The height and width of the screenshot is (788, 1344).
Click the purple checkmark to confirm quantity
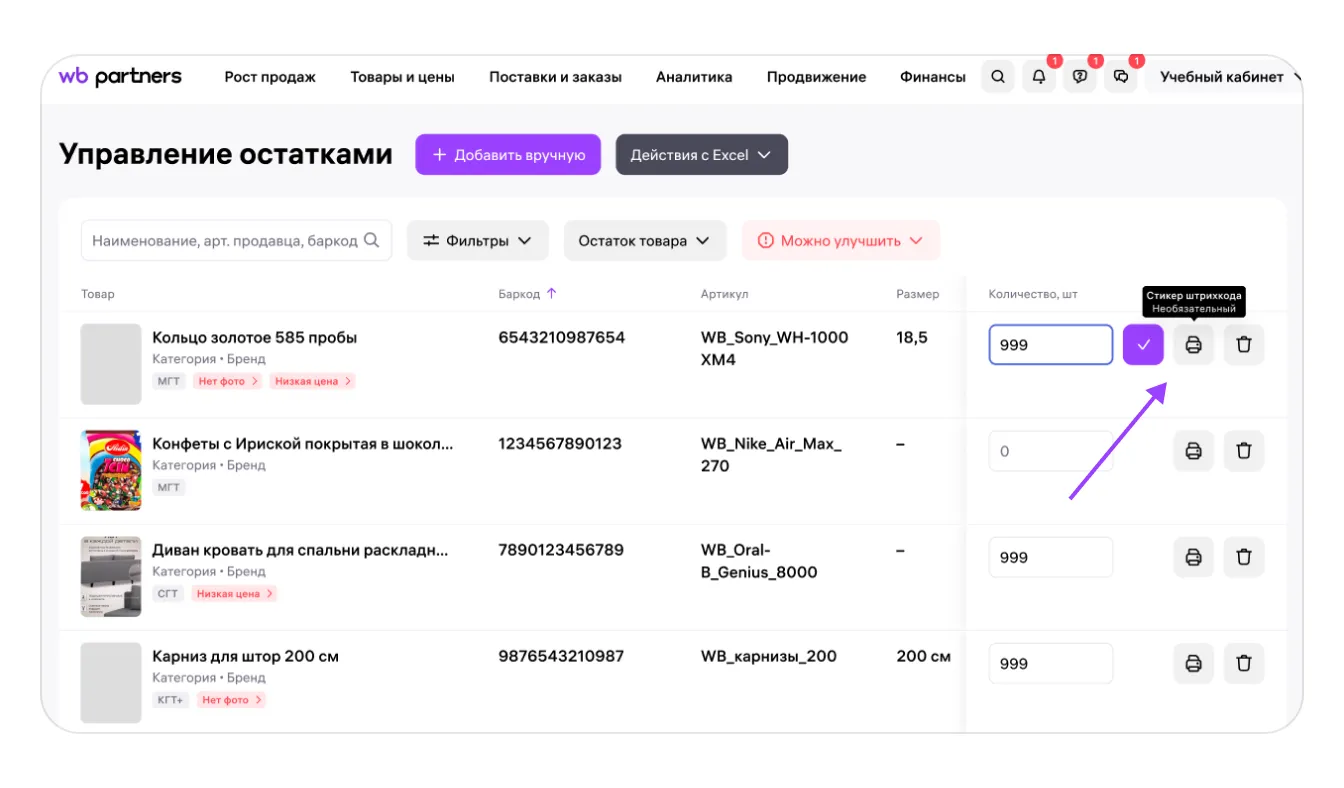tap(1143, 345)
